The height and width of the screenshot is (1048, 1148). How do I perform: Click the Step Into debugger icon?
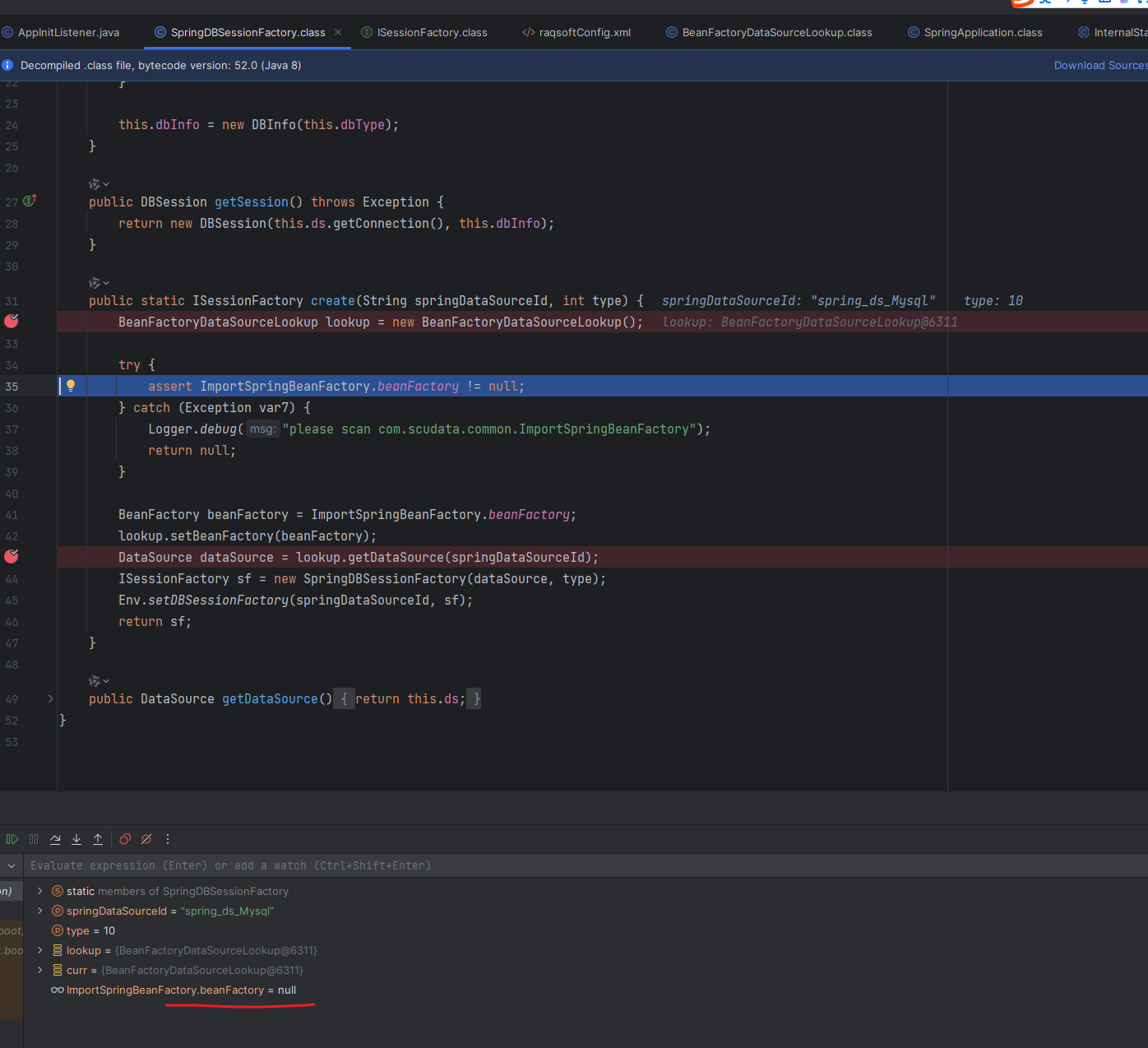click(x=76, y=839)
